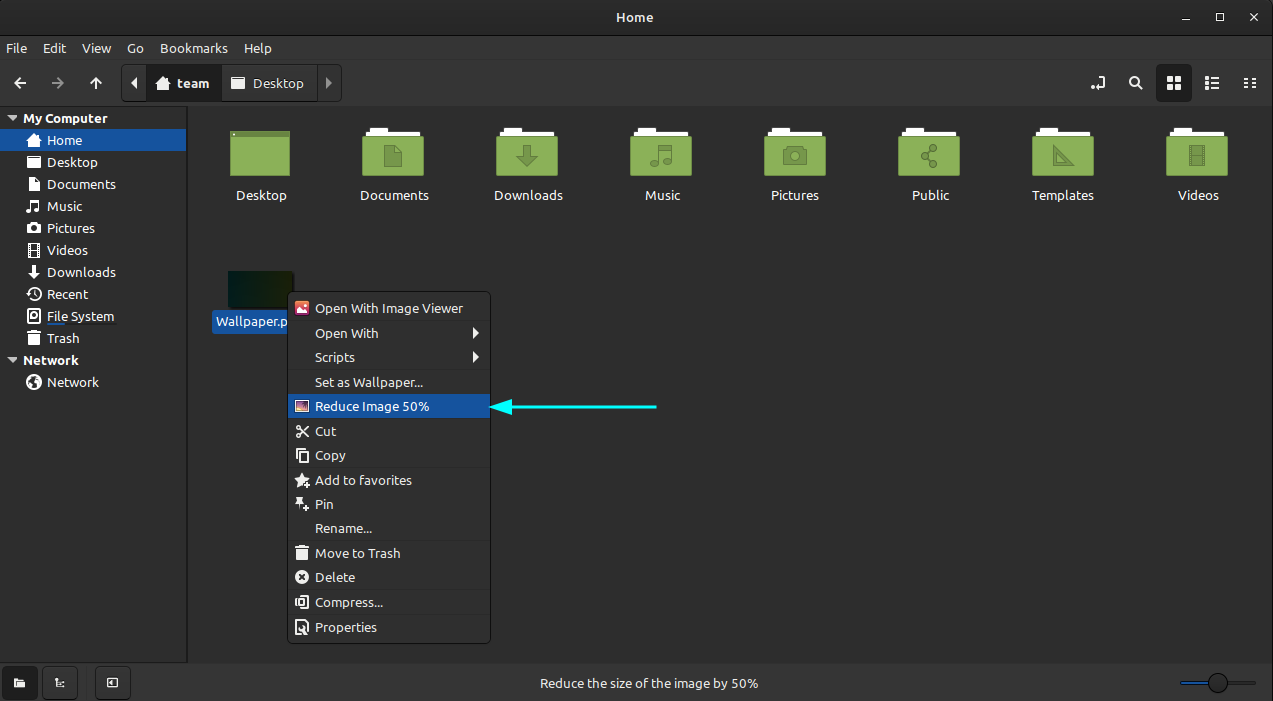1273x701 pixels.
Task: Open the Bookmarks menu
Action: click(193, 48)
